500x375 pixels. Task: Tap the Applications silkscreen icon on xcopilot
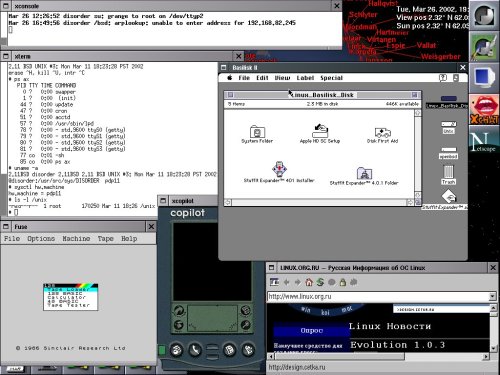[x=179, y=311]
